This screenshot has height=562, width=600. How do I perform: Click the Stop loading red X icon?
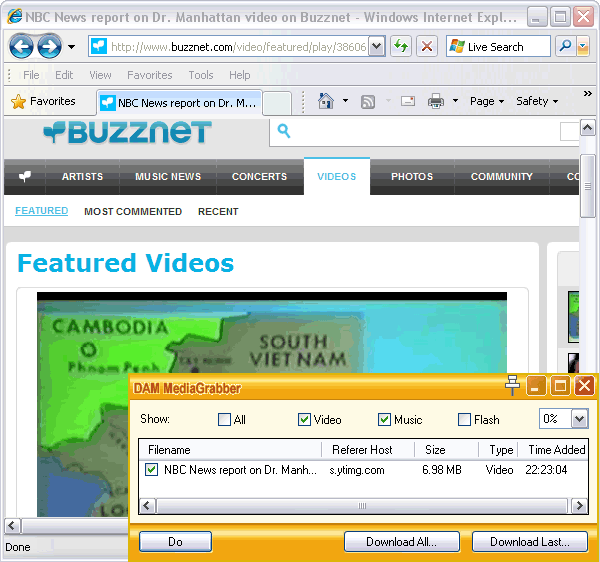point(427,47)
